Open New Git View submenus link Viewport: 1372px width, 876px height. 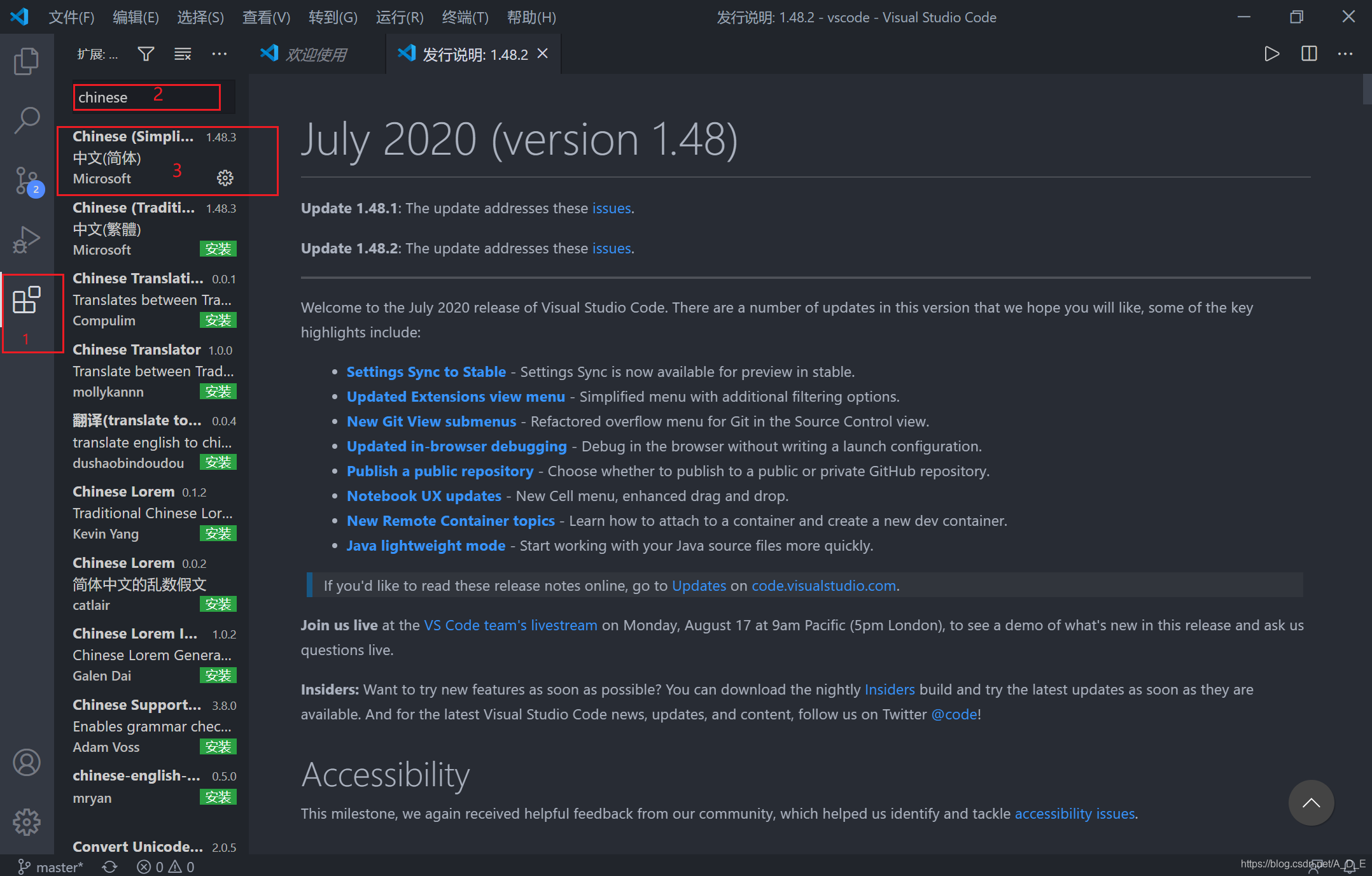pos(431,421)
